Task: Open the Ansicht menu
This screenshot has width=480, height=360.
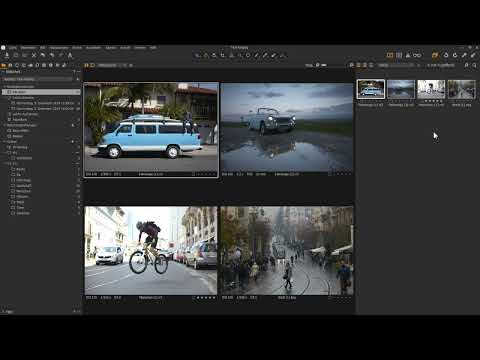Action: pyautogui.click(x=125, y=48)
